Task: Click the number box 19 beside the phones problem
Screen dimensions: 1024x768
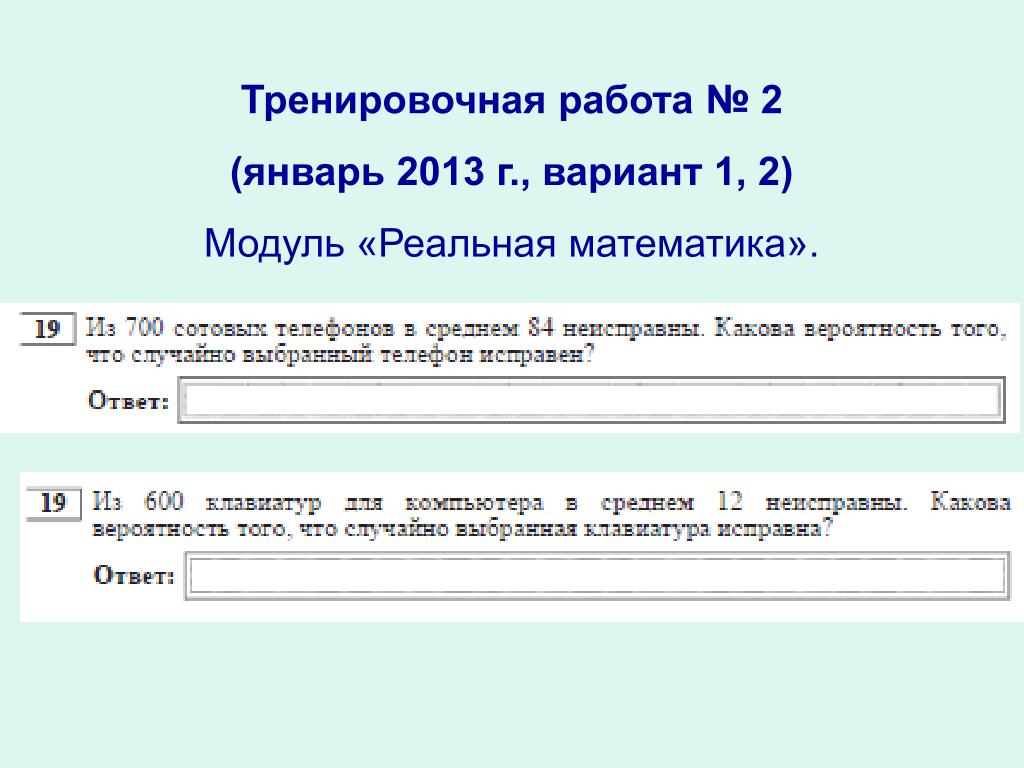Action: (x=48, y=328)
